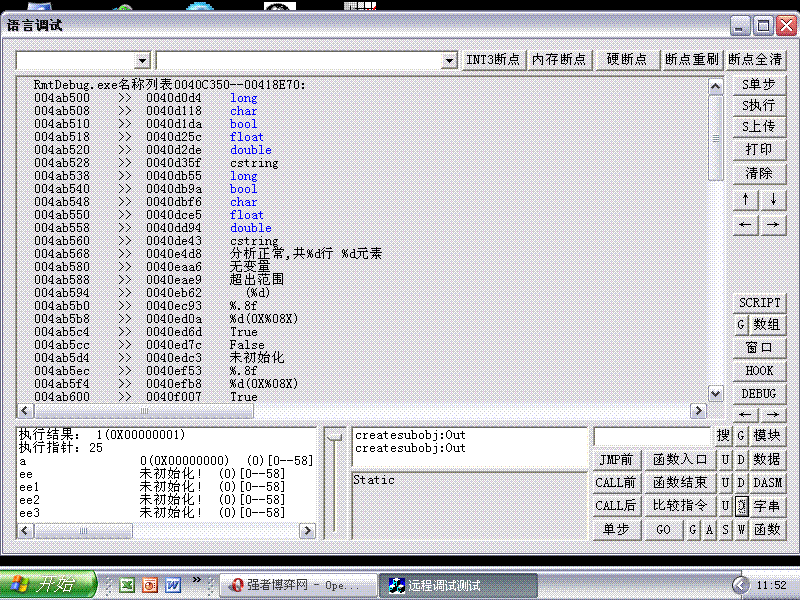800x600 pixels.
Task: Open the 函数 functions view
Action: [x=767, y=530]
